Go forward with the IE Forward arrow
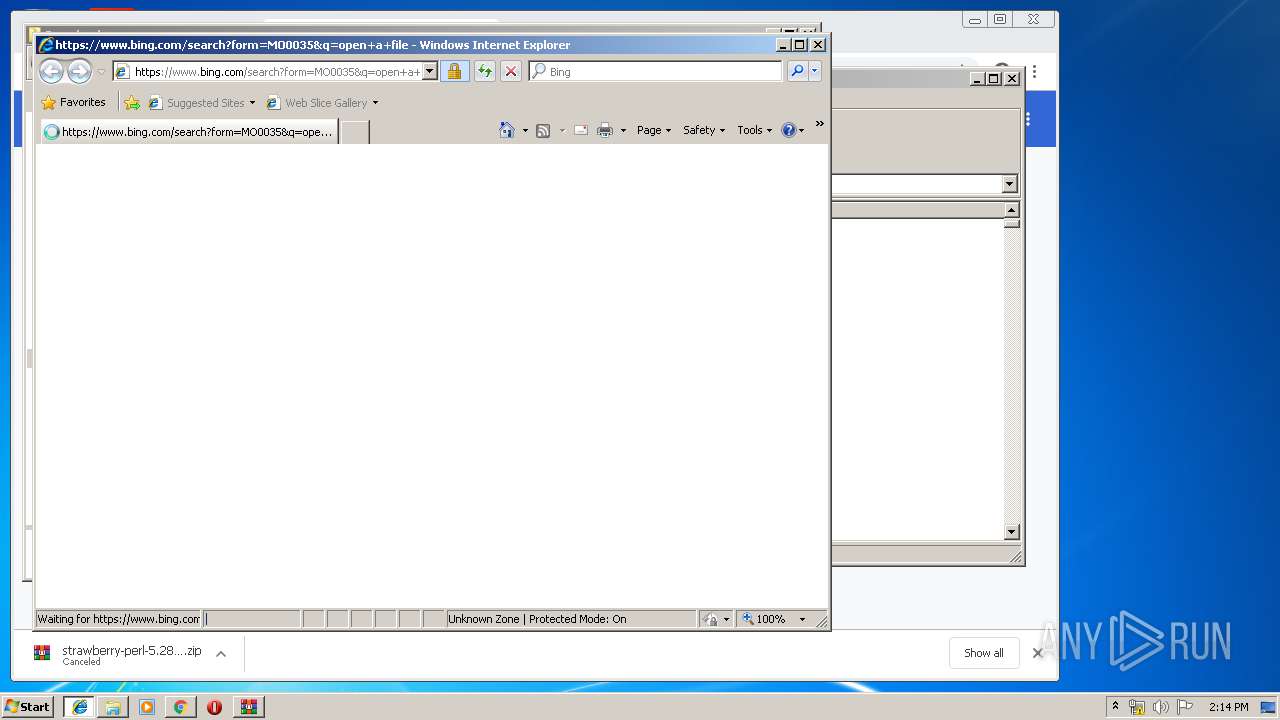This screenshot has width=1280, height=720. 79,71
